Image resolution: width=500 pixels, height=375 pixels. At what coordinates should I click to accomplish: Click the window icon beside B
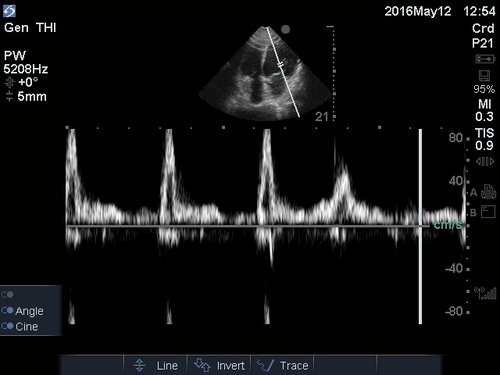coord(488,212)
